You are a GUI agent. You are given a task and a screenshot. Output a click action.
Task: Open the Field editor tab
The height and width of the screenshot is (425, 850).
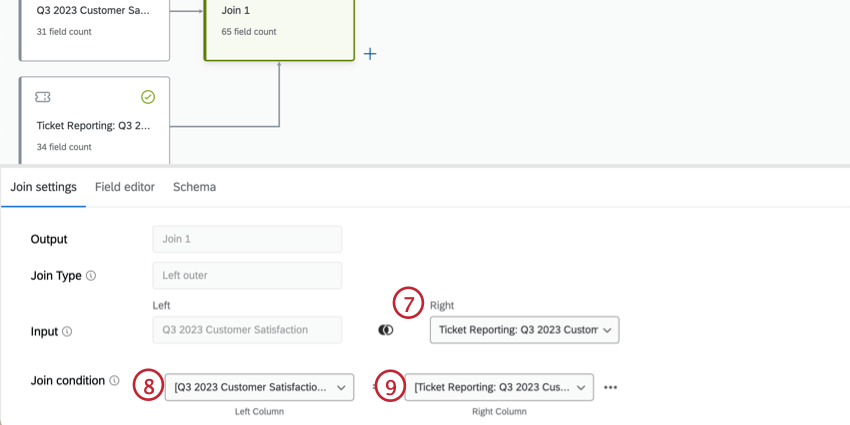pyautogui.click(x=124, y=187)
